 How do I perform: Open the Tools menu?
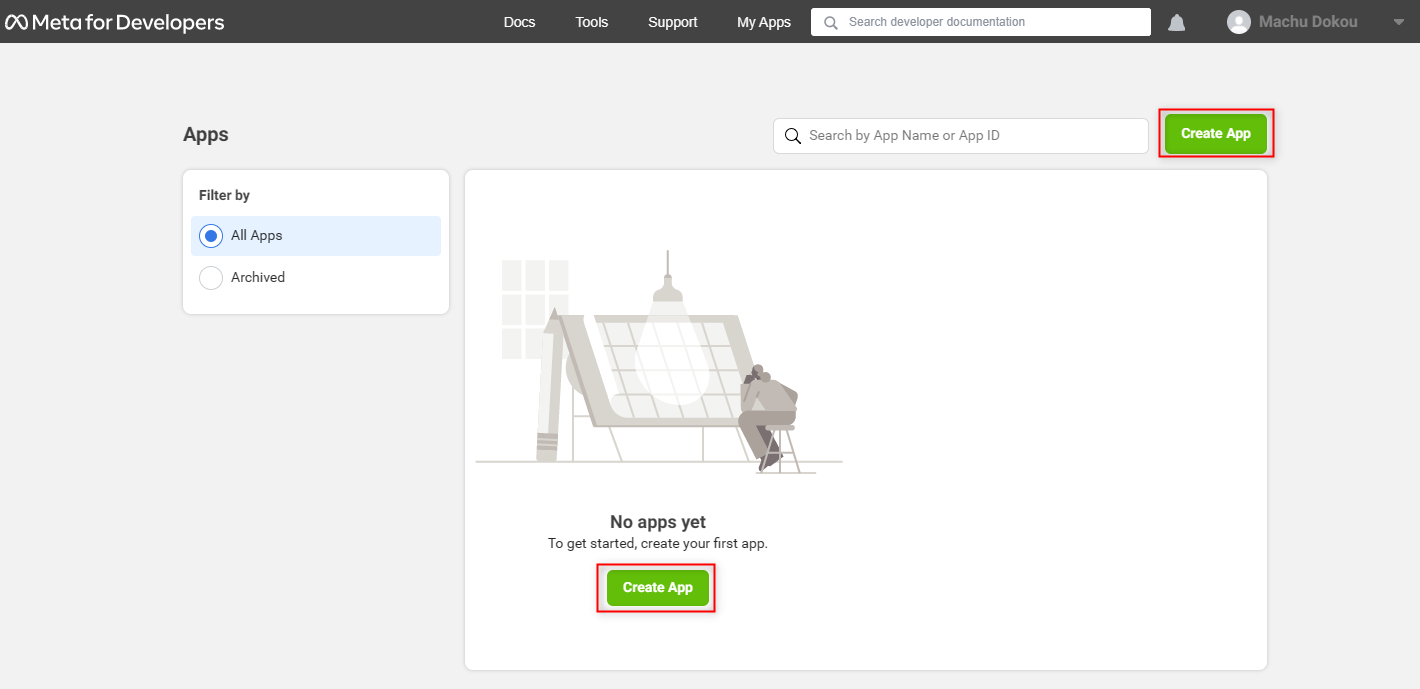coord(592,22)
